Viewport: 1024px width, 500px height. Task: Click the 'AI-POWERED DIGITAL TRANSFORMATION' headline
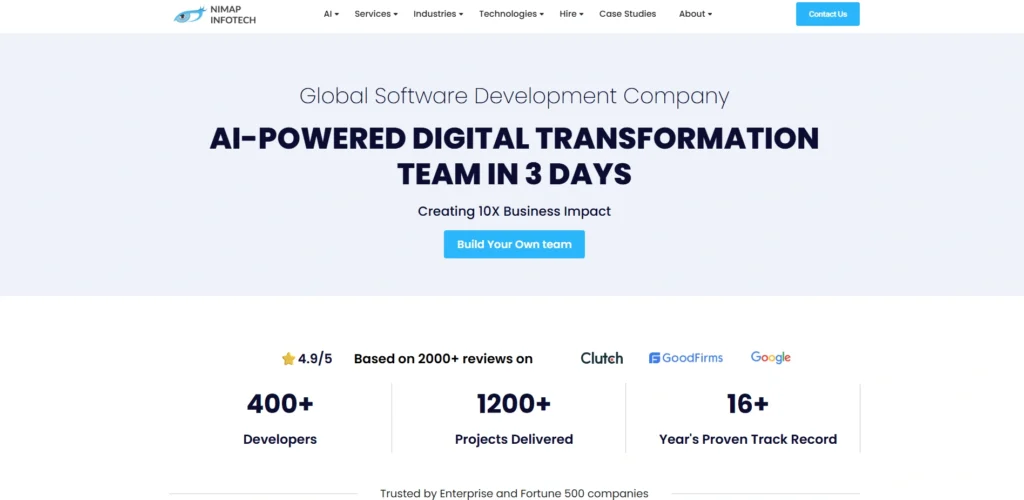[x=514, y=138]
